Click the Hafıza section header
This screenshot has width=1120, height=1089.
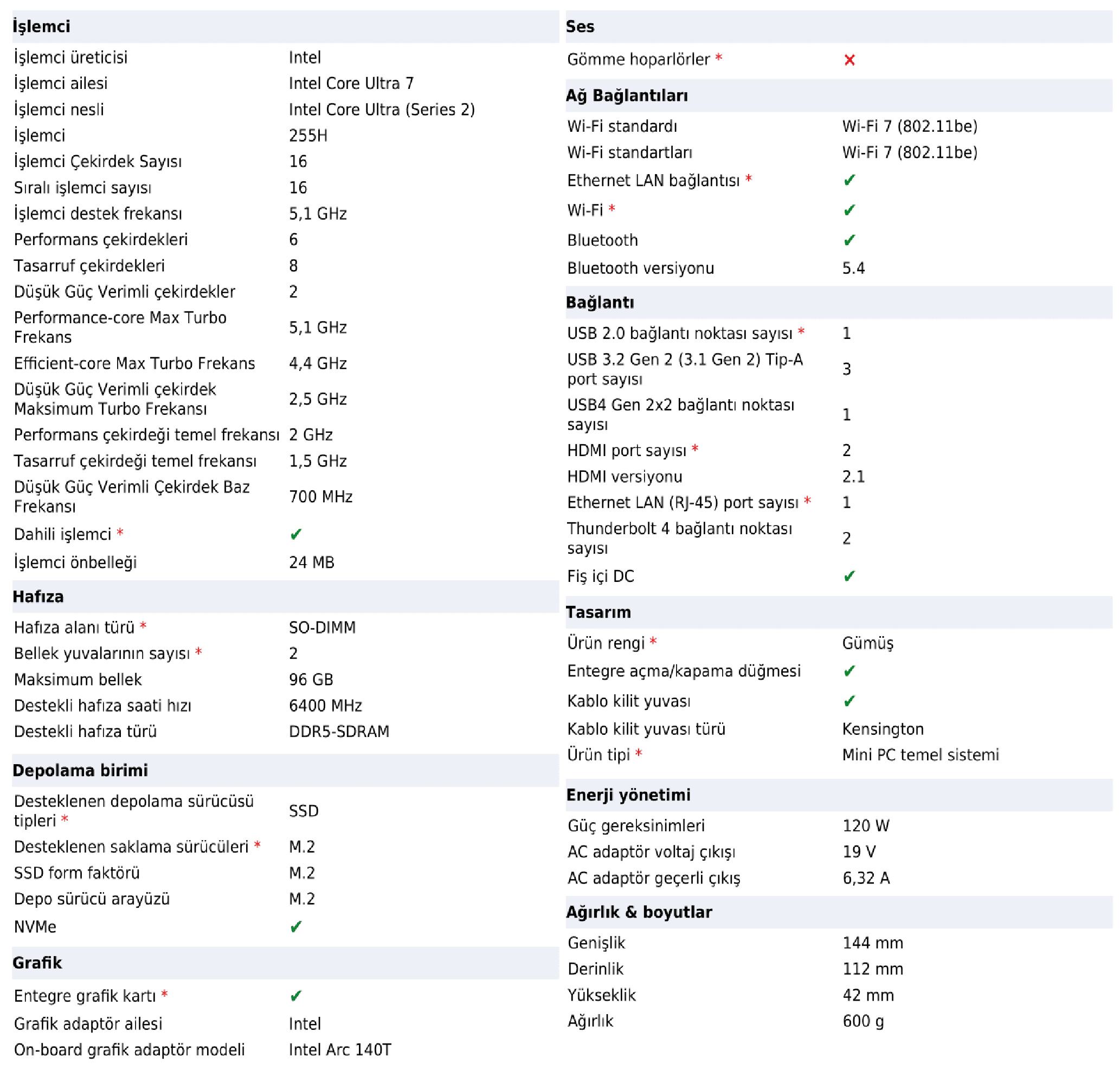(x=38, y=597)
